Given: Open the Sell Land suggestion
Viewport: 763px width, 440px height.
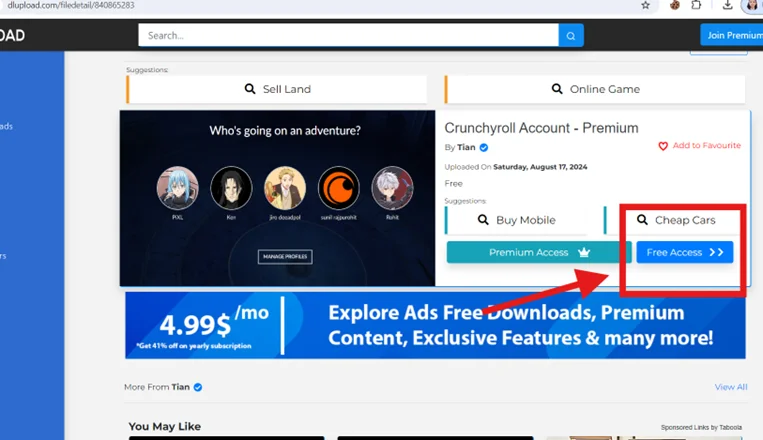Looking at the screenshot, I should [277, 89].
